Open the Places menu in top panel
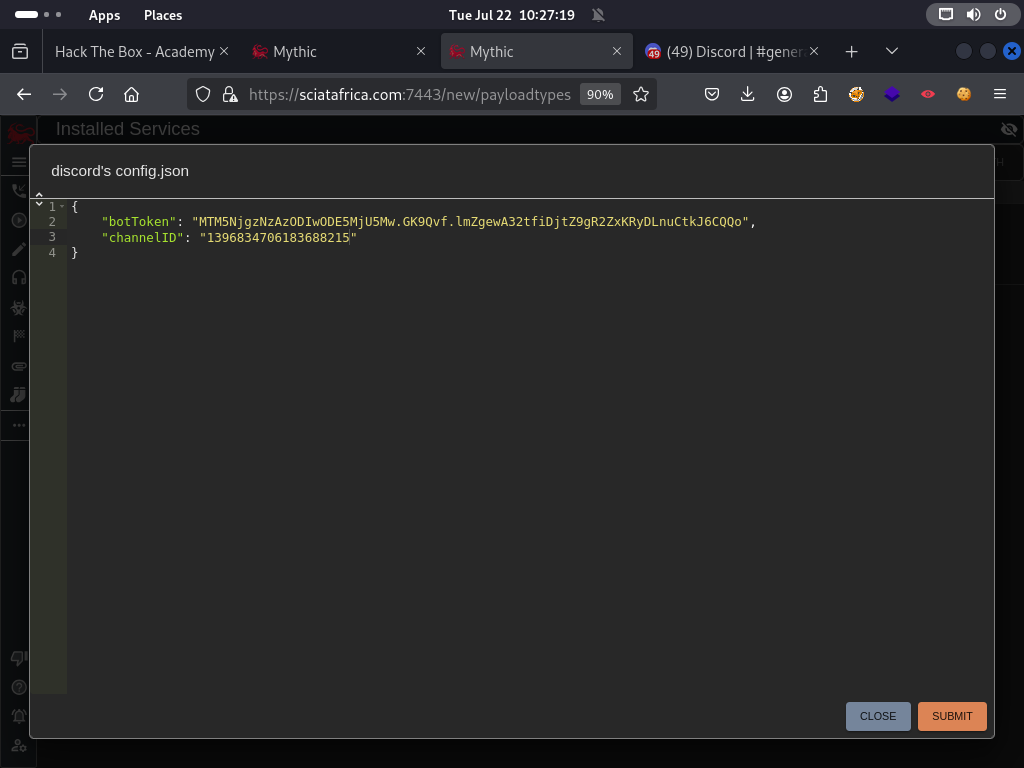1024x768 pixels. pos(162,15)
